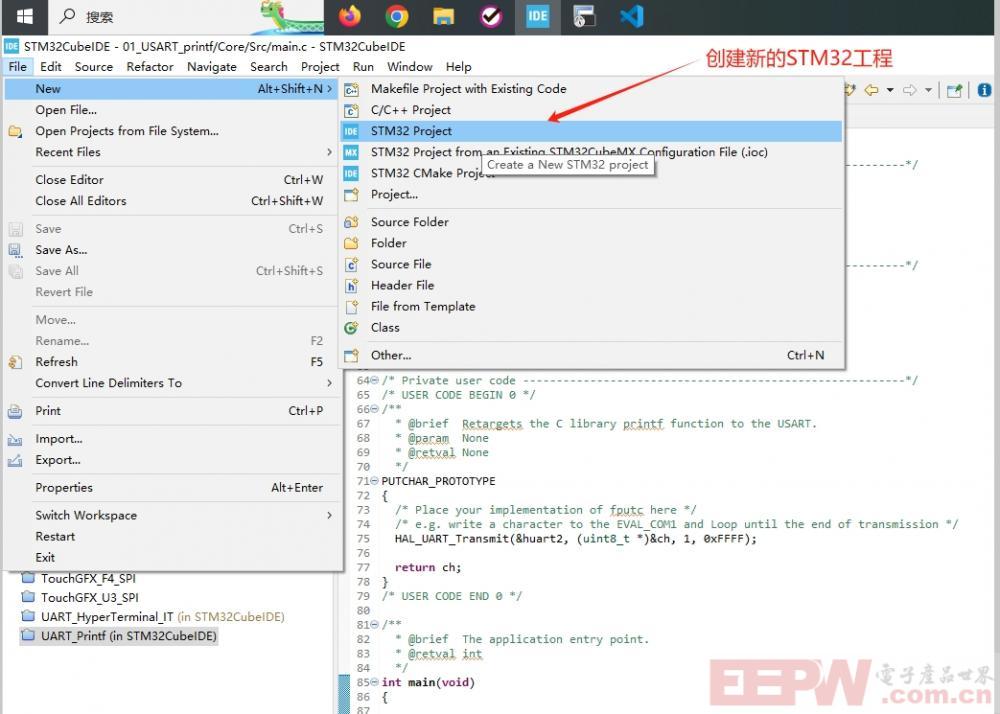Open Import... from File menu
Viewport: 1000px width, 714px height.
(x=173, y=439)
